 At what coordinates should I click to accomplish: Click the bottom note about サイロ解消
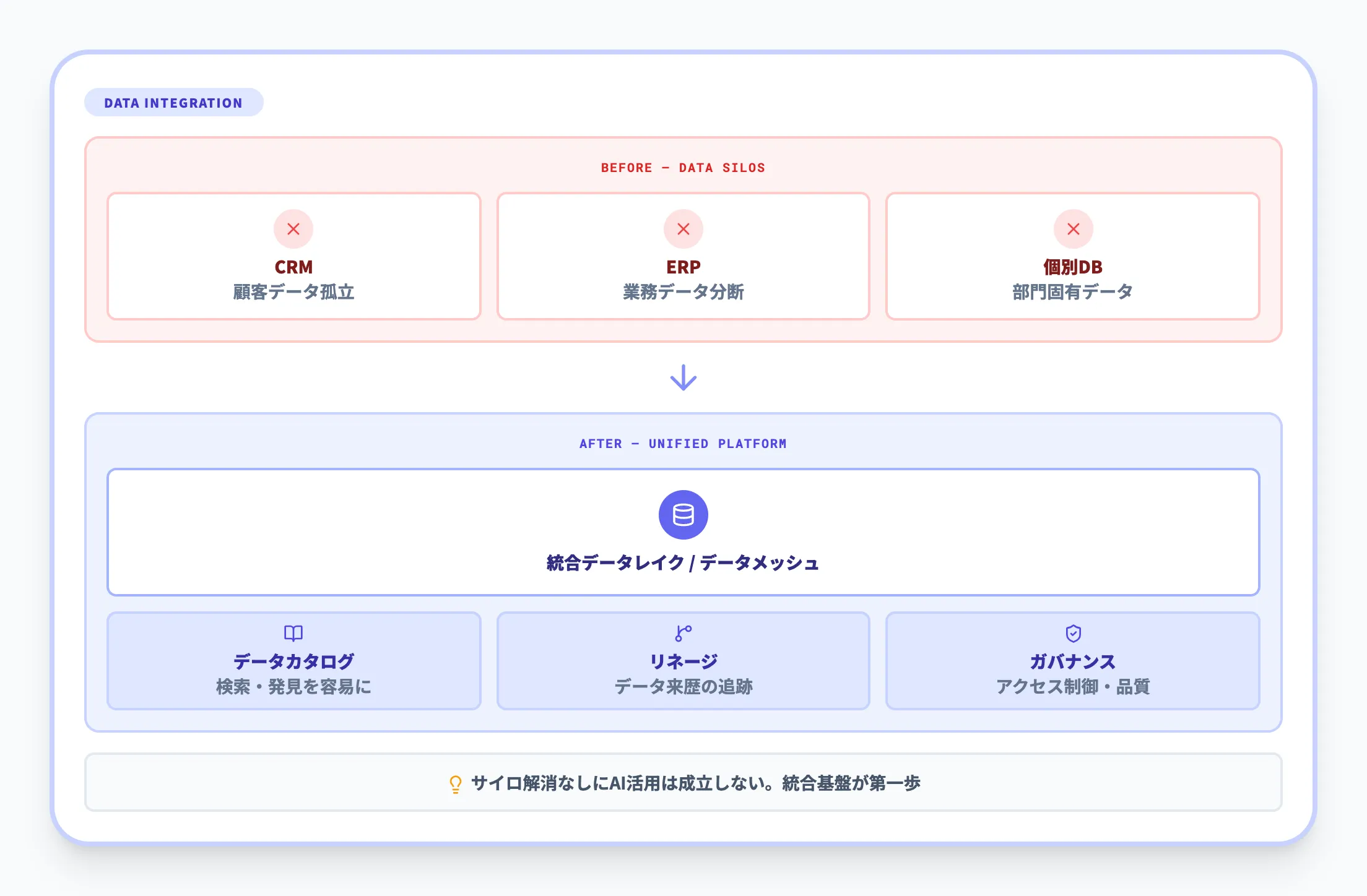pos(683,783)
